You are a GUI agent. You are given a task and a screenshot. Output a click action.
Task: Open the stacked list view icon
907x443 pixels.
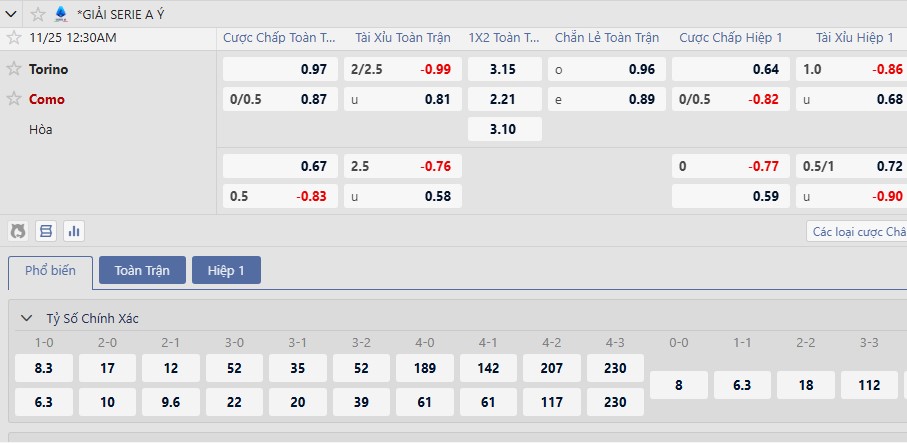coord(46,231)
